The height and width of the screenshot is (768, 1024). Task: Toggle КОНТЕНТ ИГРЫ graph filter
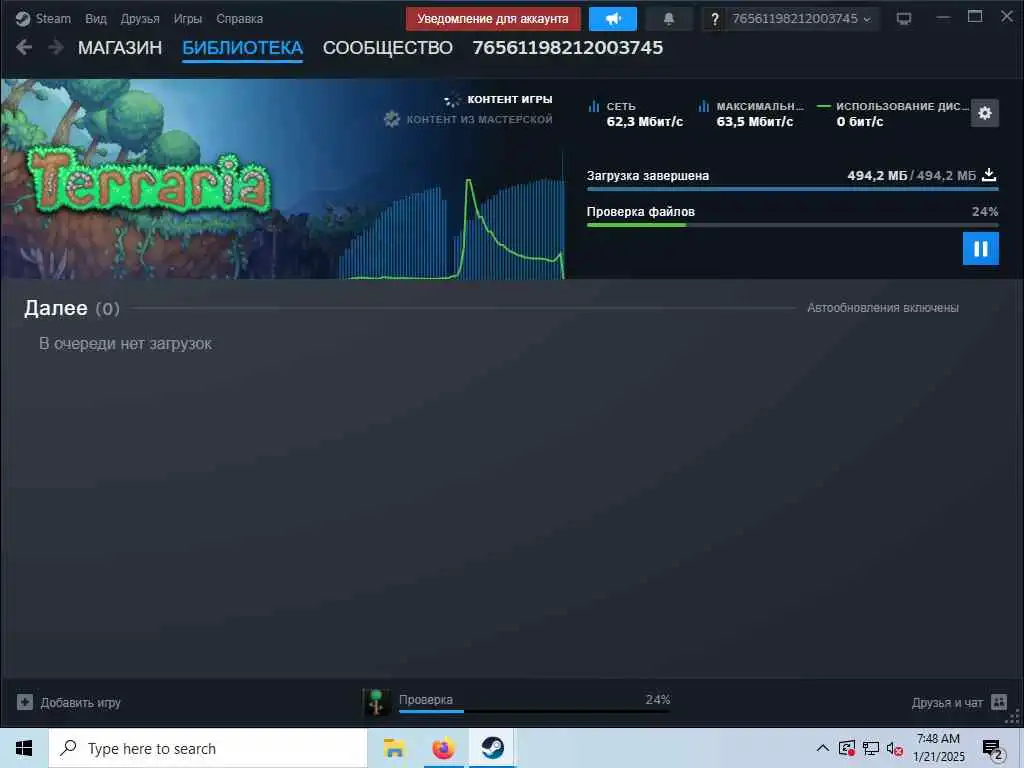tap(499, 99)
